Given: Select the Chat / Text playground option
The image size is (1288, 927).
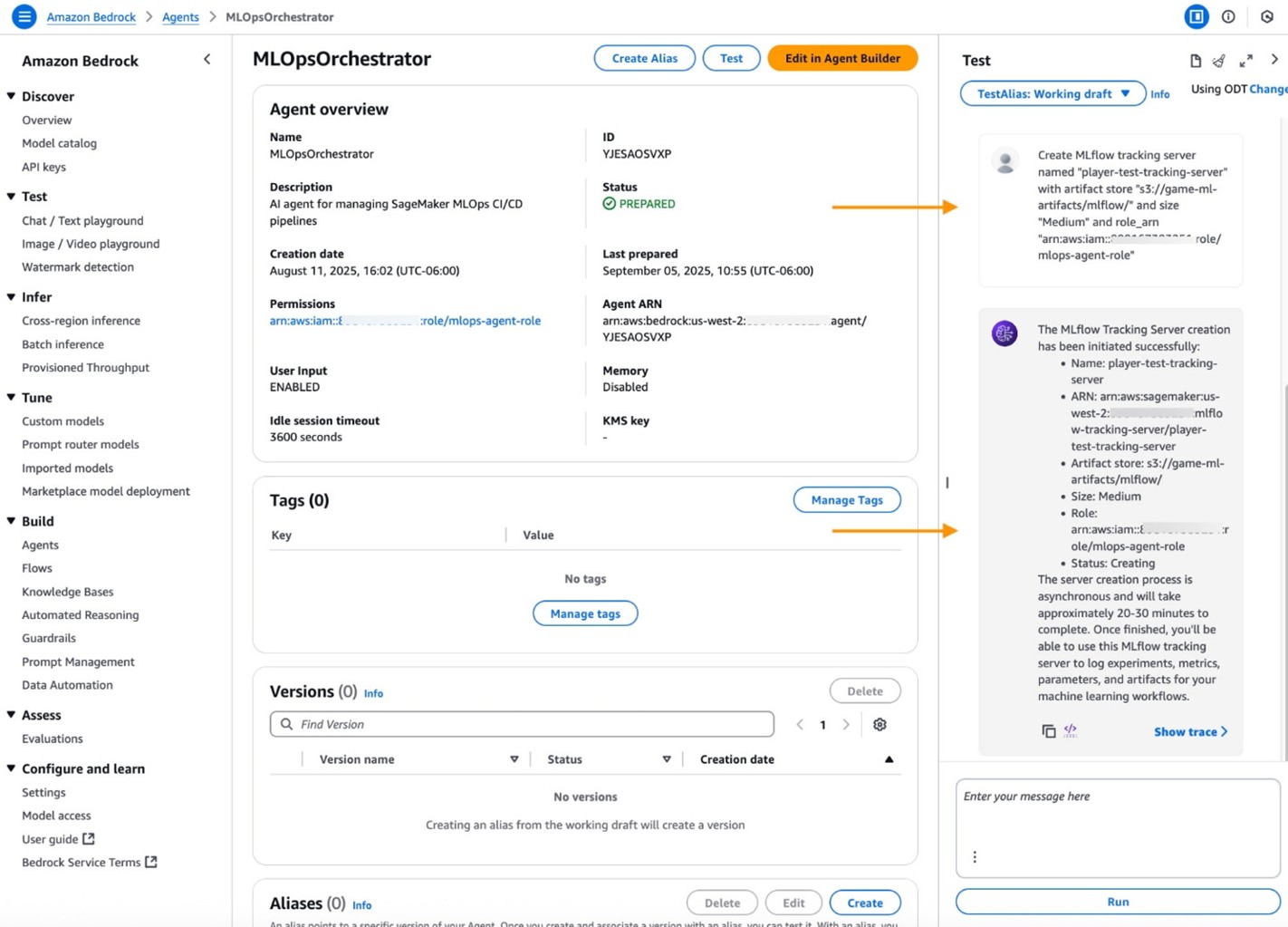Looking at the screenshot, I should (x=82, y=220).
